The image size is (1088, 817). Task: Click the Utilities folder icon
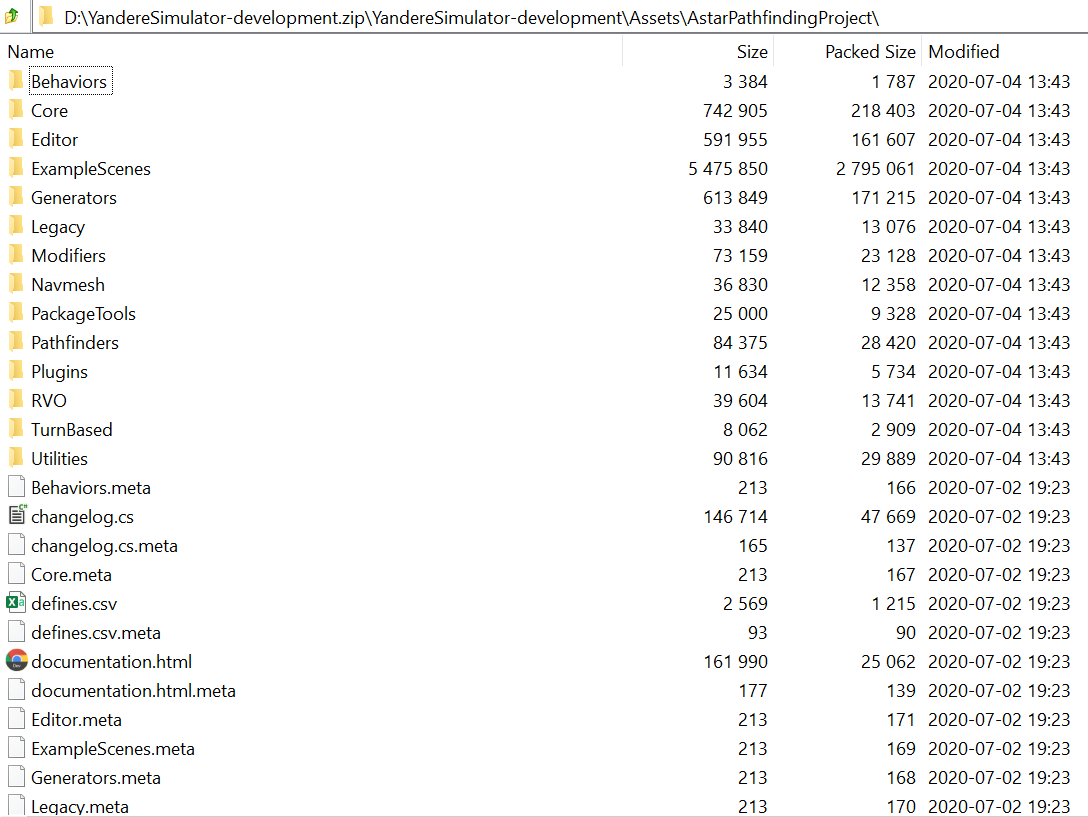tap(16, 458)
